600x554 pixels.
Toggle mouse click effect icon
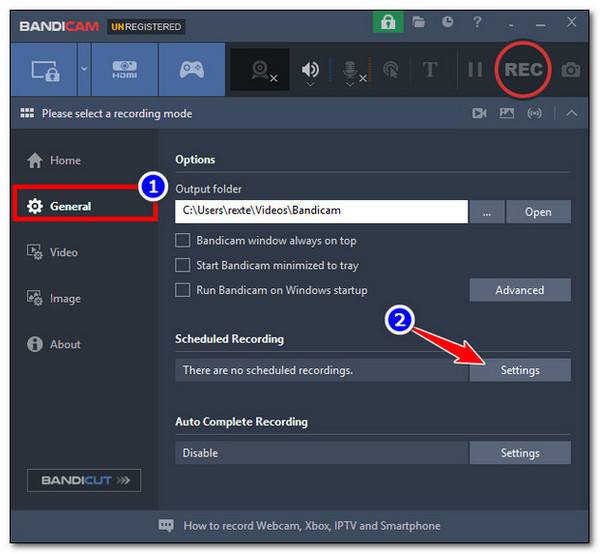point(391,70)
